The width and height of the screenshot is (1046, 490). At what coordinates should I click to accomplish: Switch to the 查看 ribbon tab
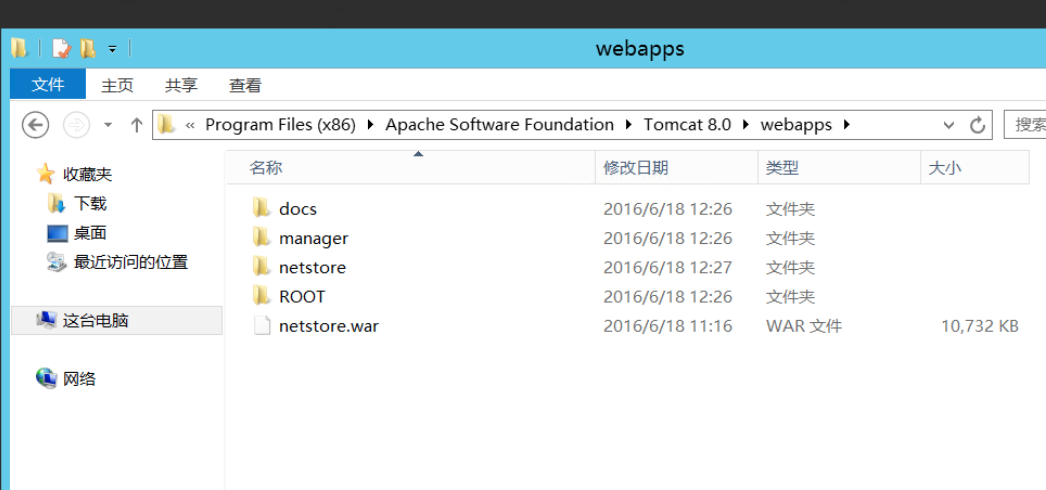tap(245, 85)
